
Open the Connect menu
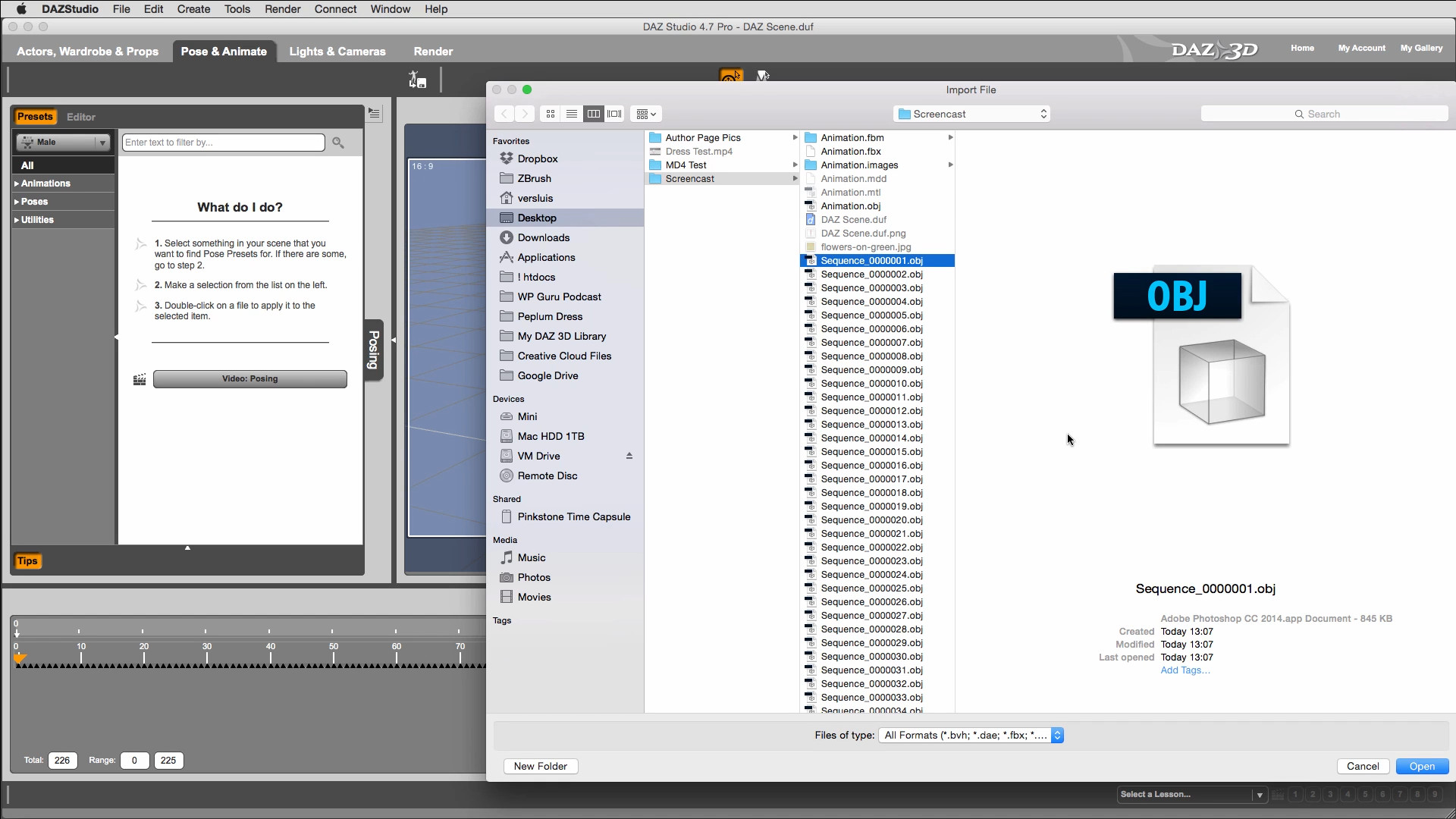pyautogui.click(x=335, y=9)
